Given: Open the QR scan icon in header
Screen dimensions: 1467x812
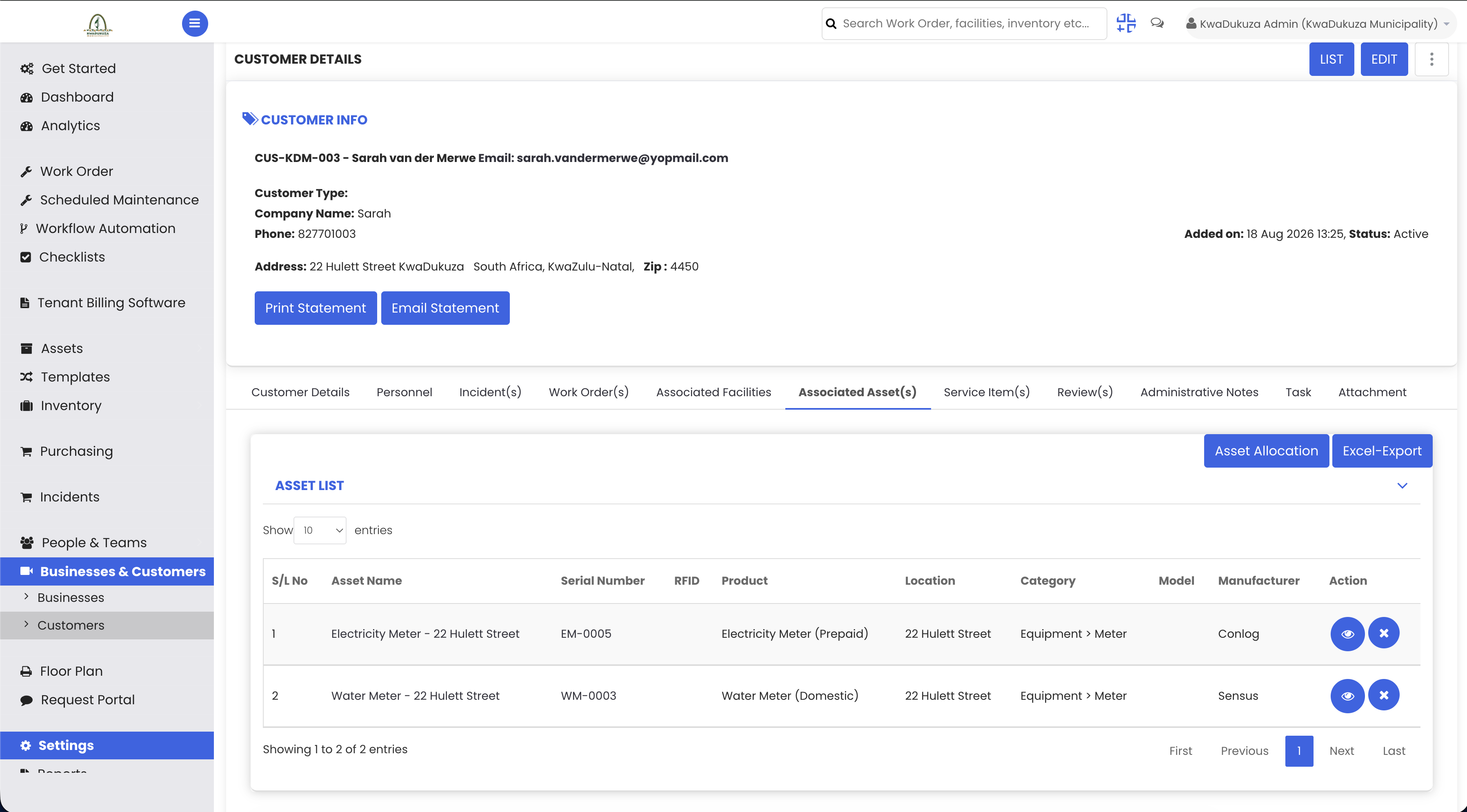Looking at the screenshot, I should click(1126, 23).
